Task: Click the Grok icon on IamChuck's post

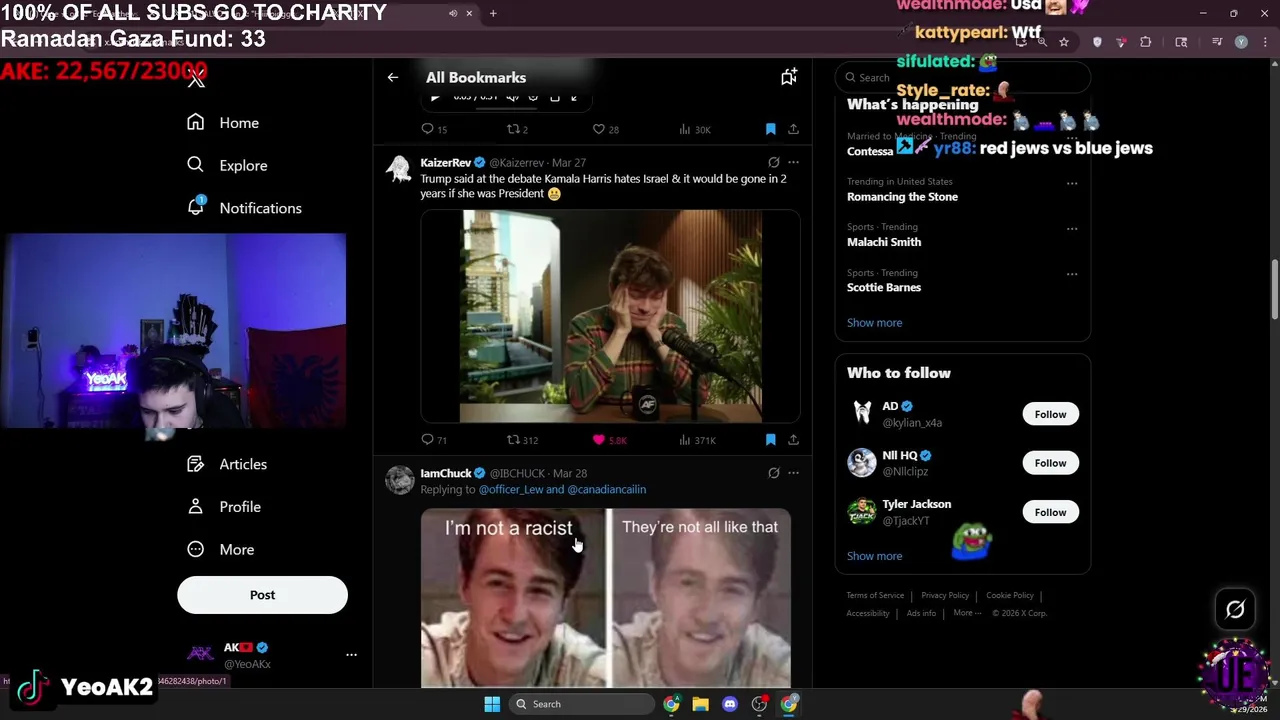Action: pos(773,473)
